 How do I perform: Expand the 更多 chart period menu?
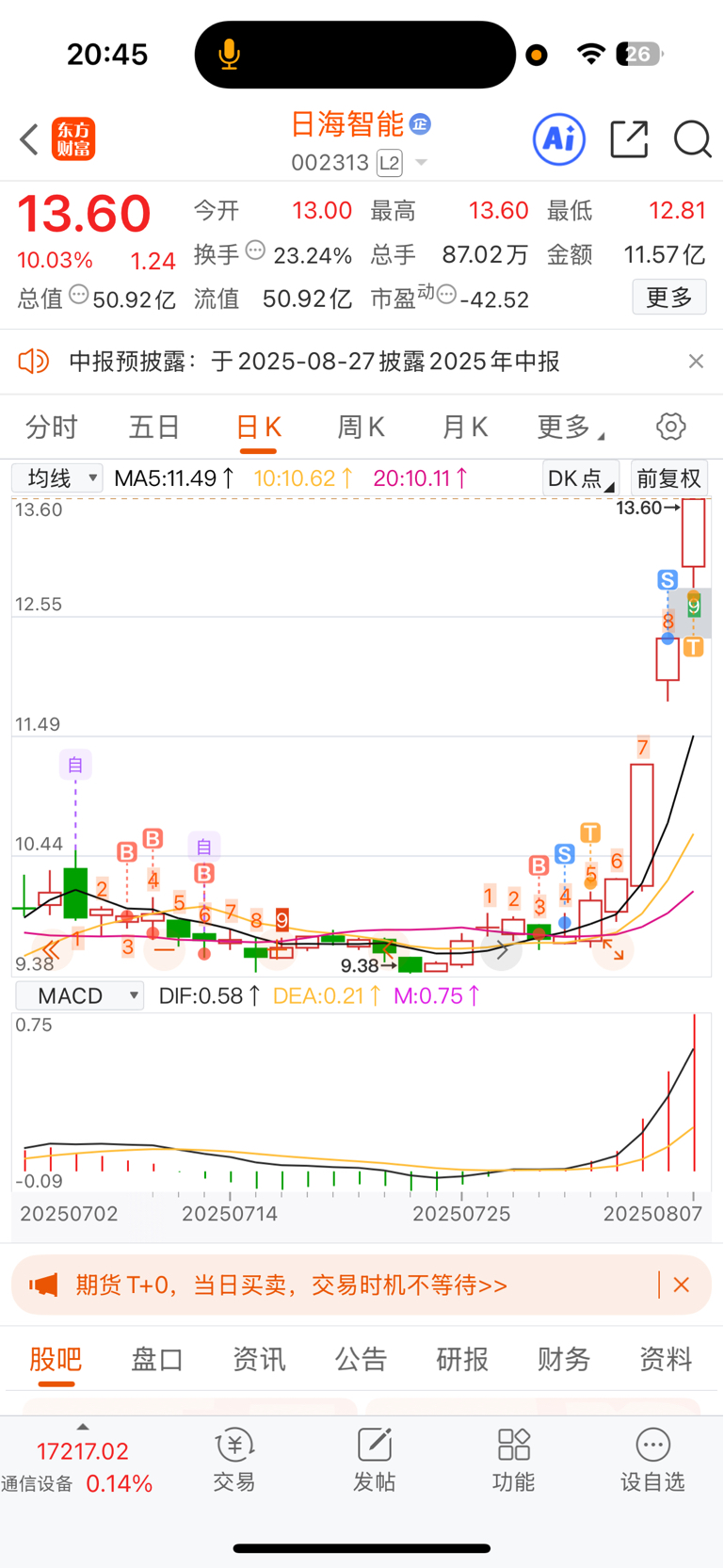click(x=570, y=428)
